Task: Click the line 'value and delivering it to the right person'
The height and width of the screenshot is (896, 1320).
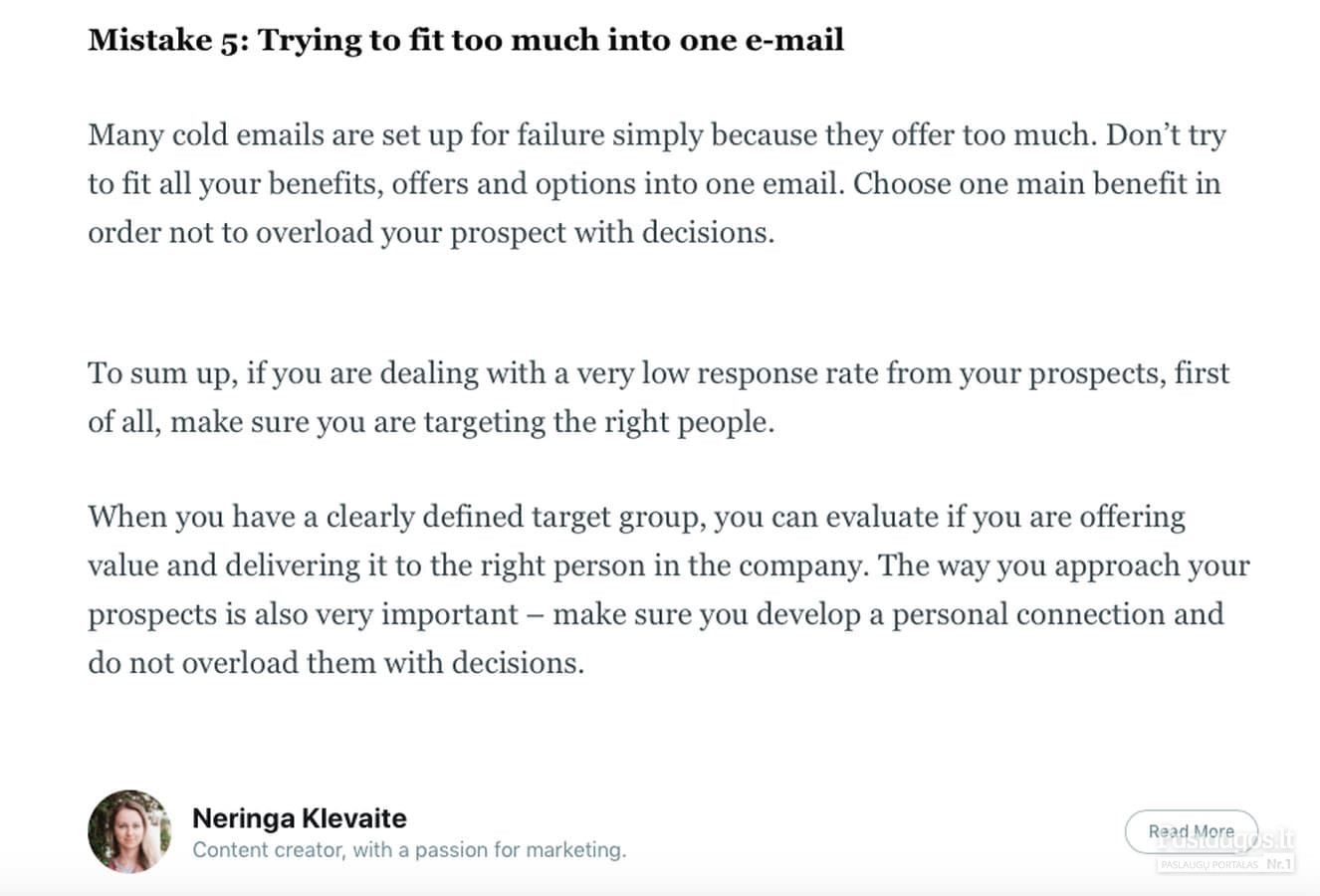Action: click(669, 565)
